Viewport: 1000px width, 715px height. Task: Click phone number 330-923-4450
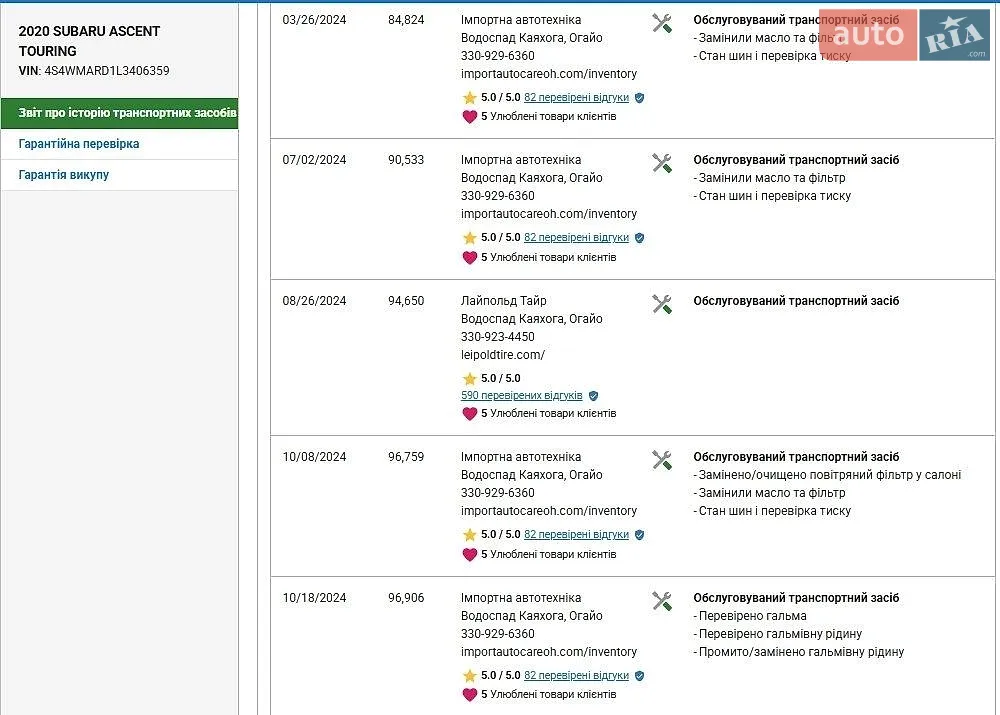[498, 337]
